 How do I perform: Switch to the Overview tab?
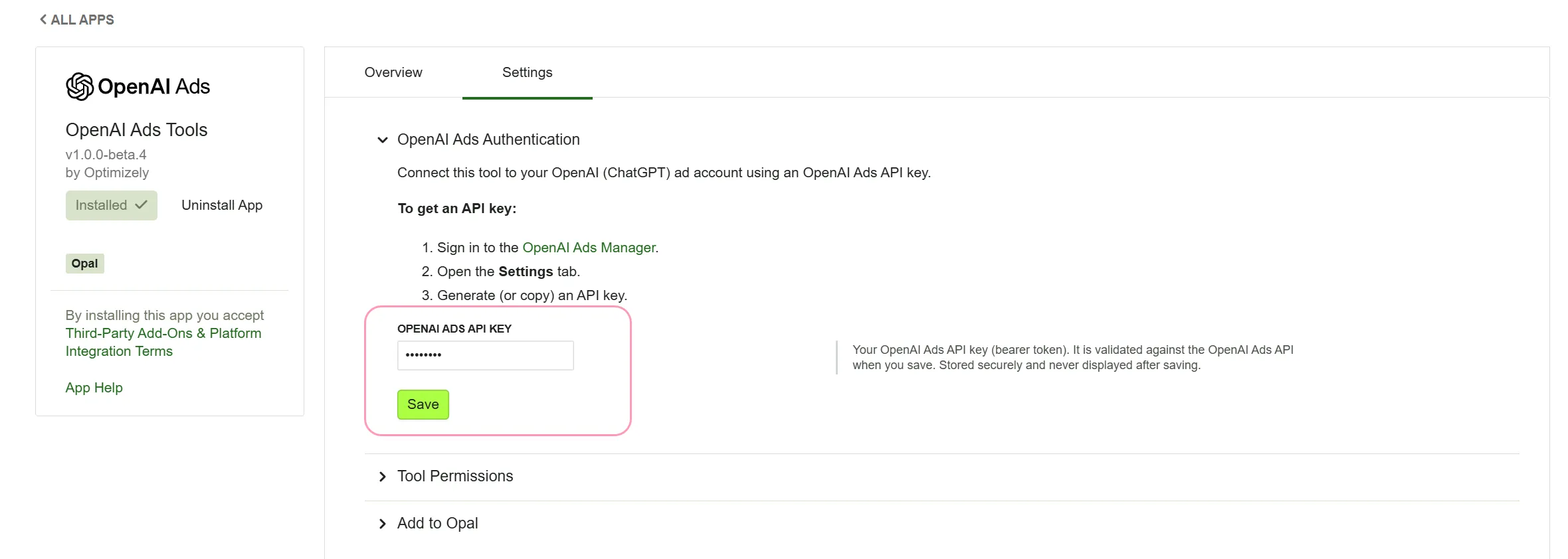393,72
